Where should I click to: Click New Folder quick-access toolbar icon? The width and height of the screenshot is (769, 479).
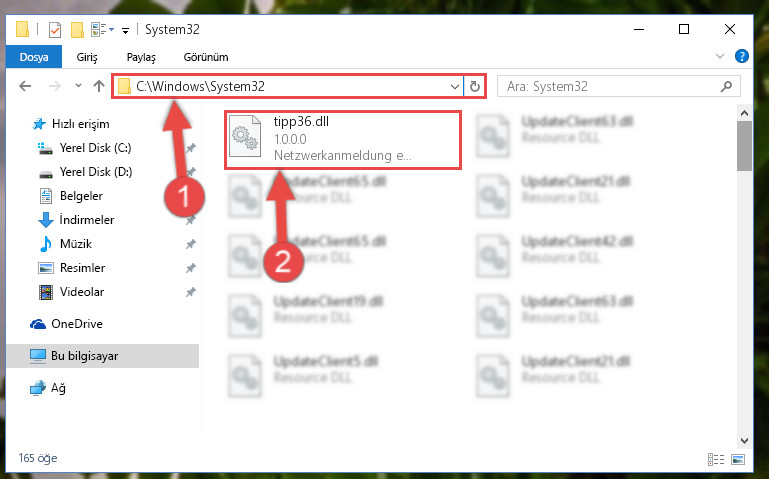pyautogui.click(x=77, y=30)
